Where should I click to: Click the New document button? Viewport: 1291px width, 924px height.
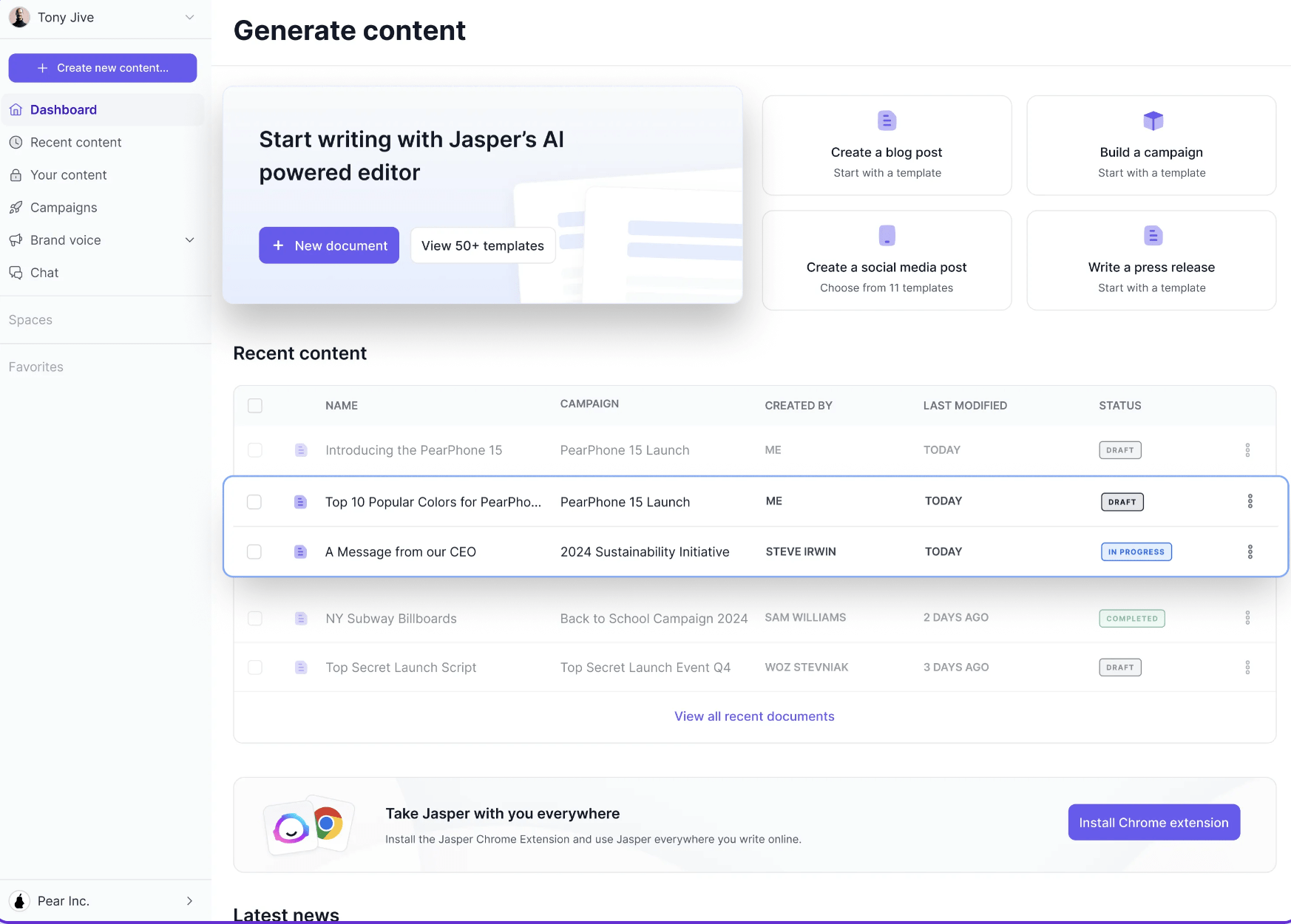[329, 245]
